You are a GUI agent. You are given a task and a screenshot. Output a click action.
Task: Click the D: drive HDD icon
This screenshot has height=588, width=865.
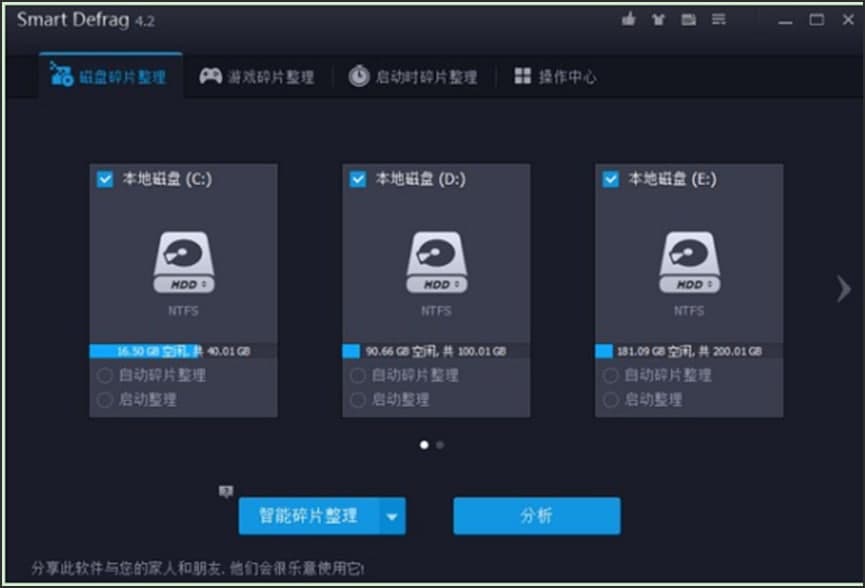pyautogui.click(x=436, y=262)
